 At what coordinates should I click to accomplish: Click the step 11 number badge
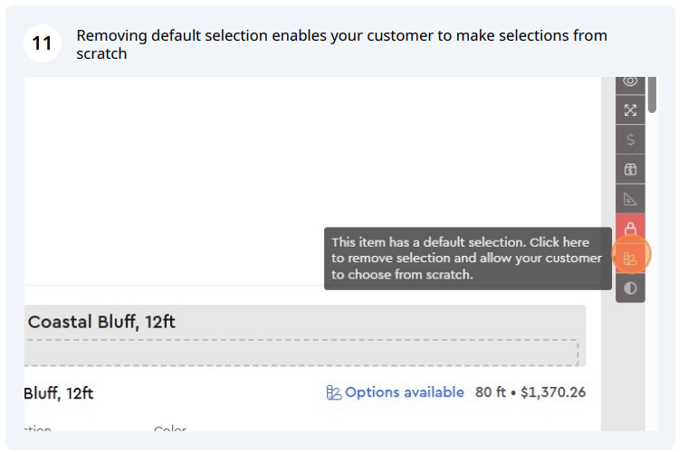click(x=42, y=43)
